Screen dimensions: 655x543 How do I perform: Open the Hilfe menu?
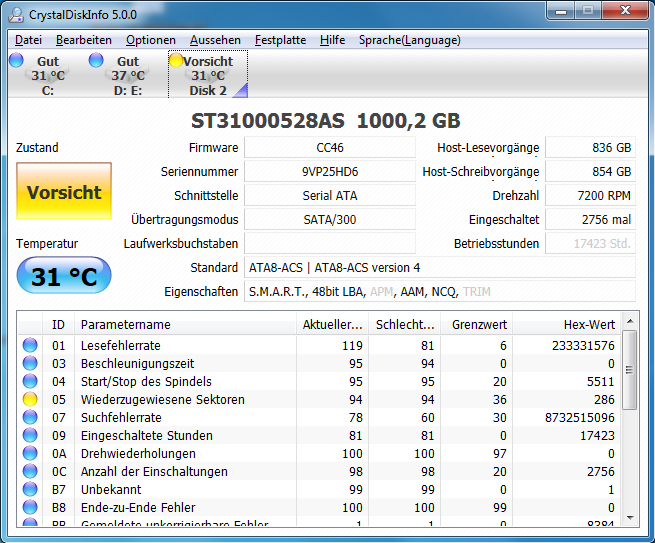333,40
